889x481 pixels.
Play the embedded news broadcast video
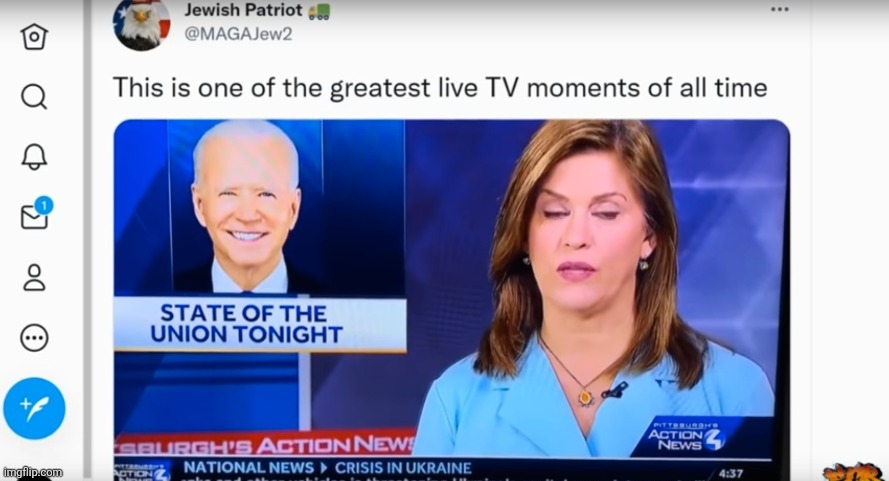[451, 299]
